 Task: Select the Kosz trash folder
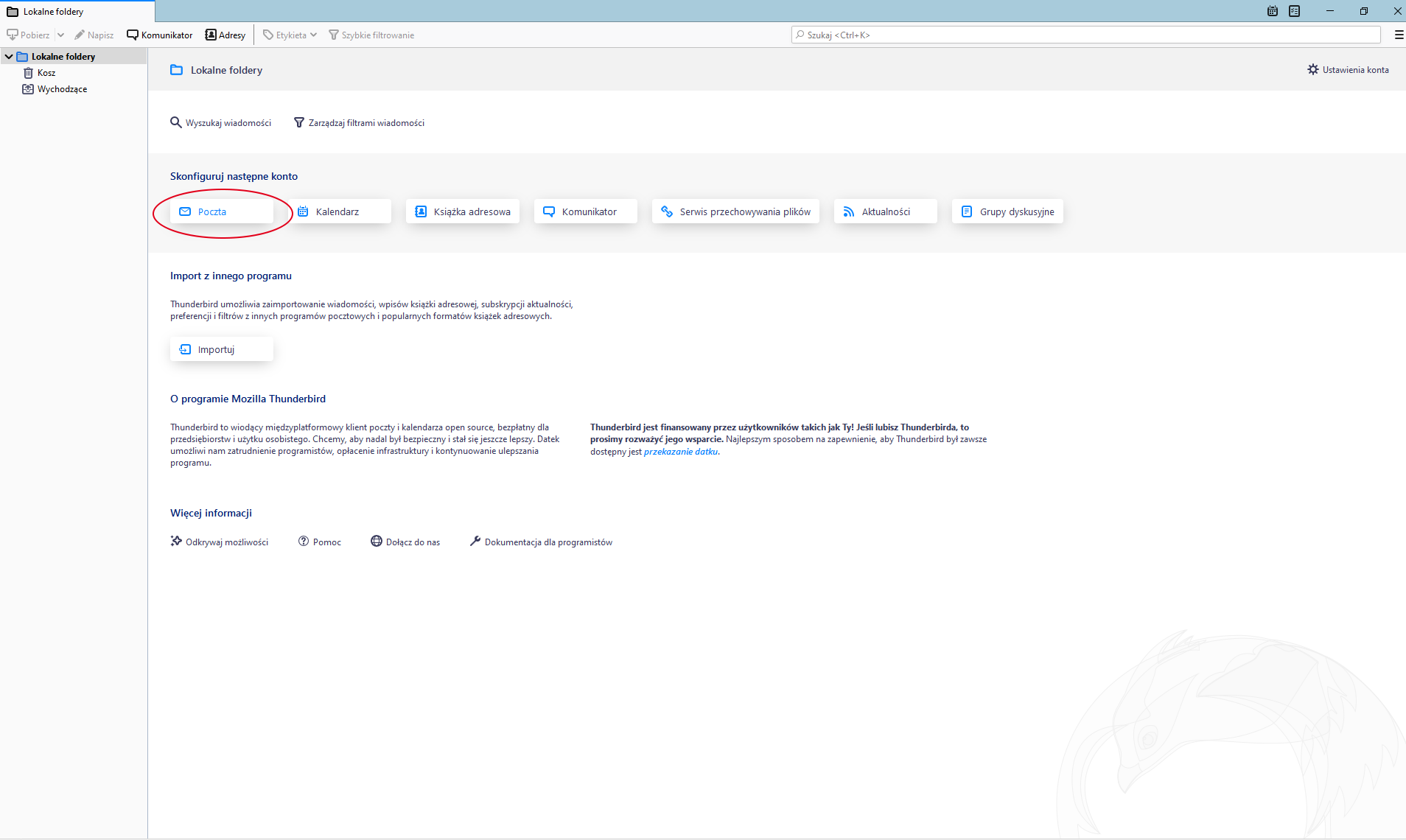[x=46, y=73]
